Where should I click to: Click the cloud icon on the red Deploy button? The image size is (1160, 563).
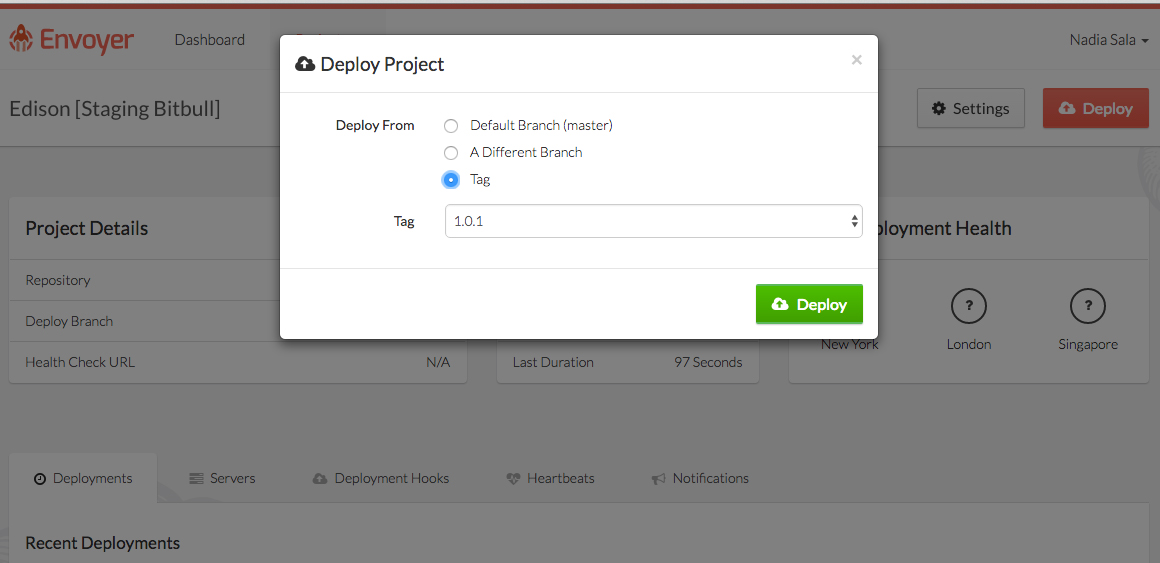click(x=1067, y=109)
